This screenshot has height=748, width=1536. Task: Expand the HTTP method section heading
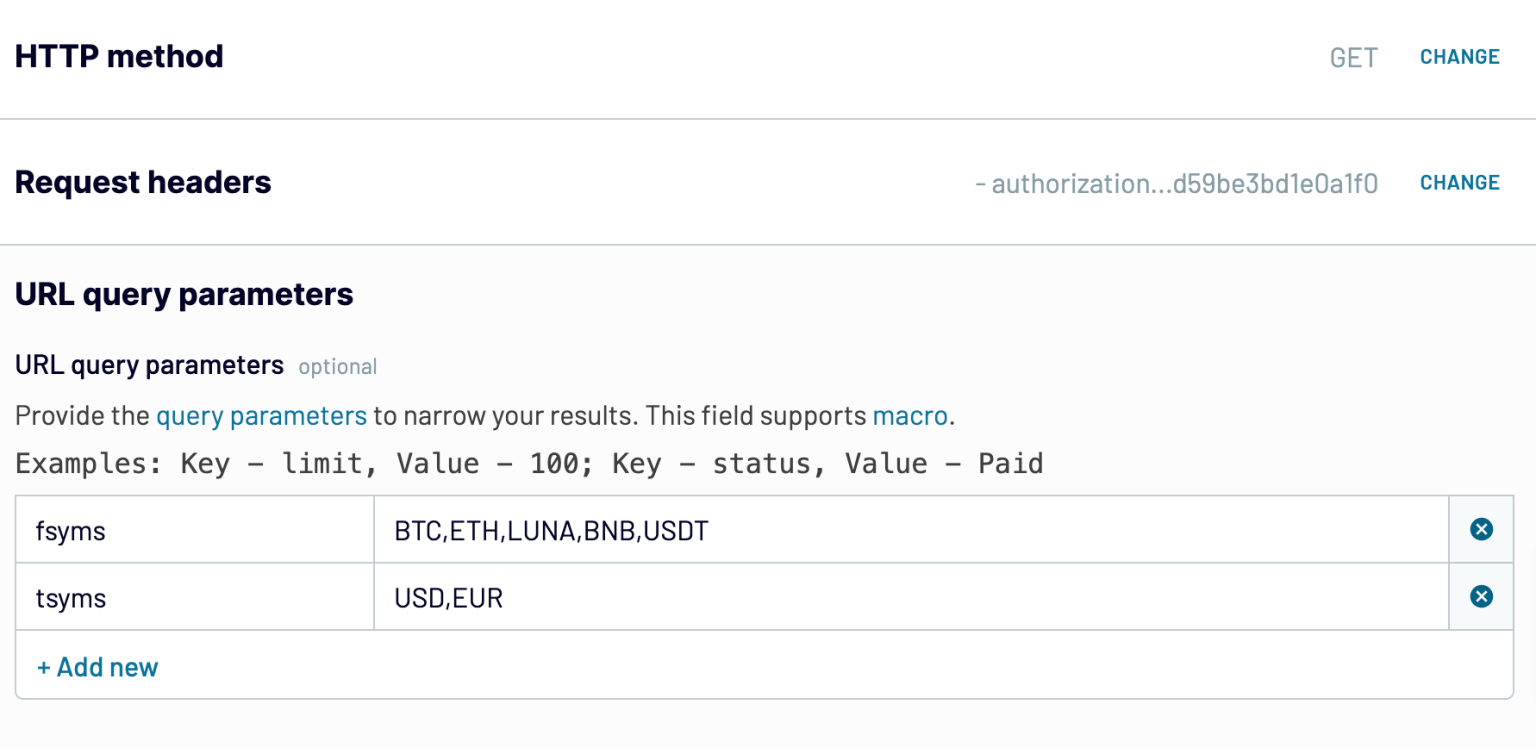tap(119, 57)
